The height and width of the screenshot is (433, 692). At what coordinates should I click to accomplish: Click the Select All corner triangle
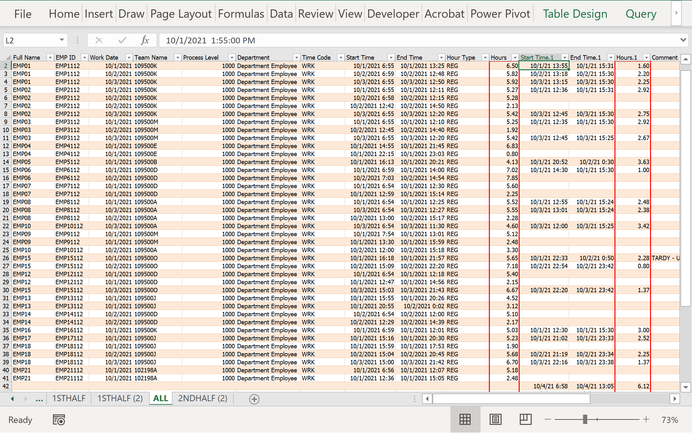point(6,57)
